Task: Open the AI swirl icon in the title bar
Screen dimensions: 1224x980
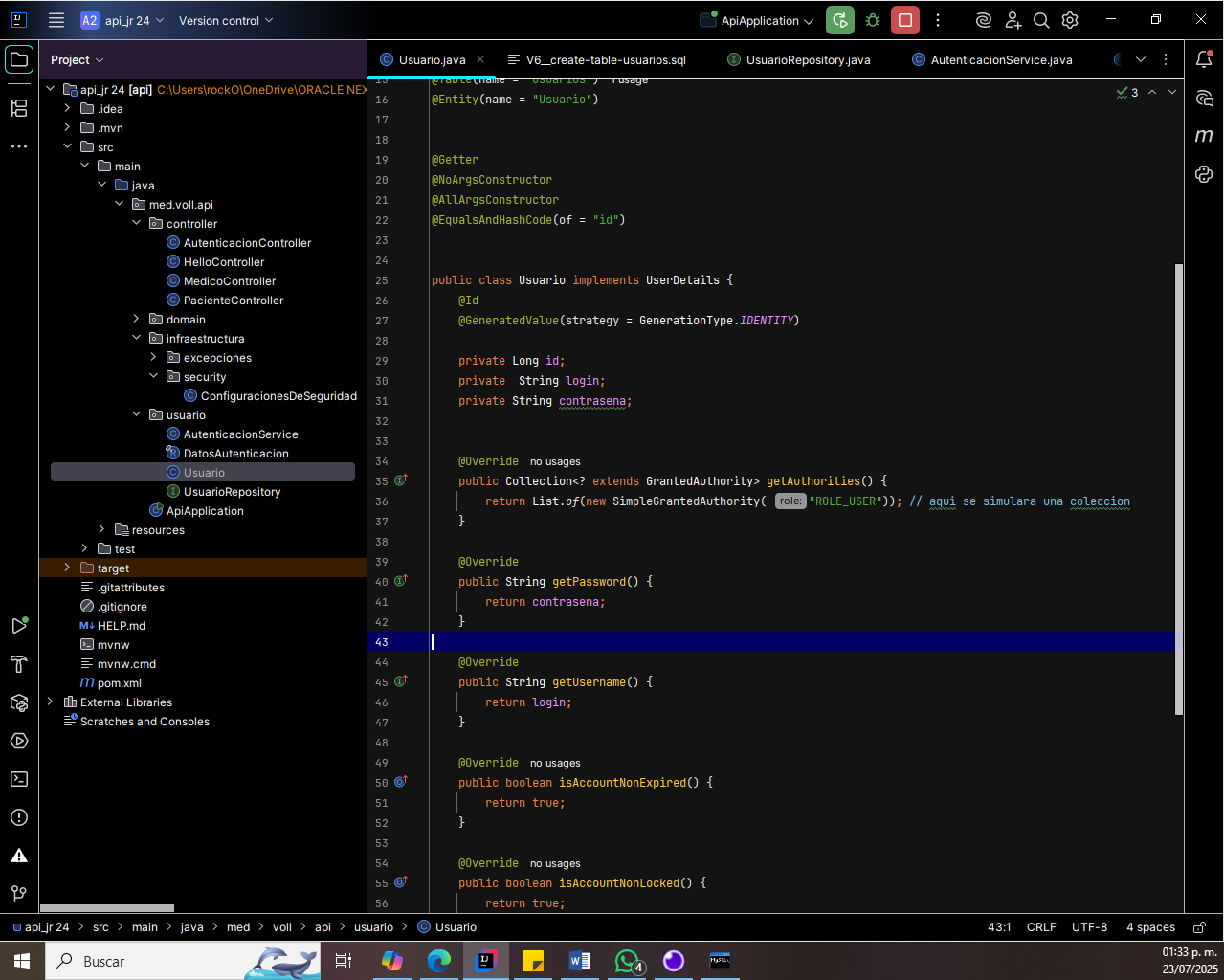Action: point(983,20)
